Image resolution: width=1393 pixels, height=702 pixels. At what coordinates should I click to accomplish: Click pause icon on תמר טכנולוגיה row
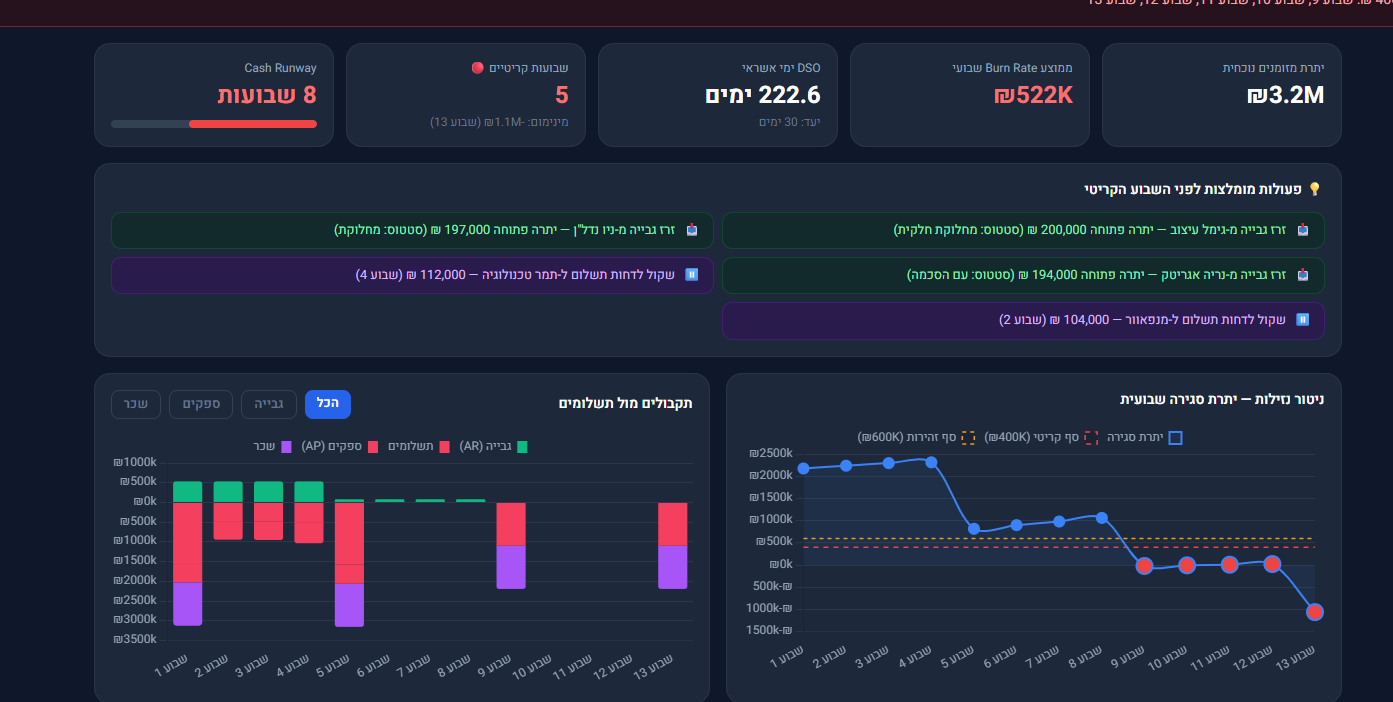click(x=691, y=275)
